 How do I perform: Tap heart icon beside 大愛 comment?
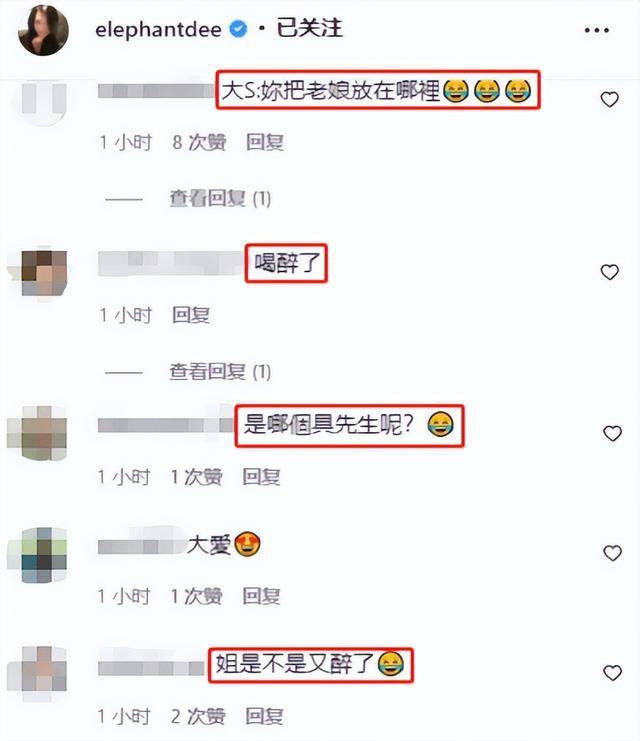pos(612,552)
